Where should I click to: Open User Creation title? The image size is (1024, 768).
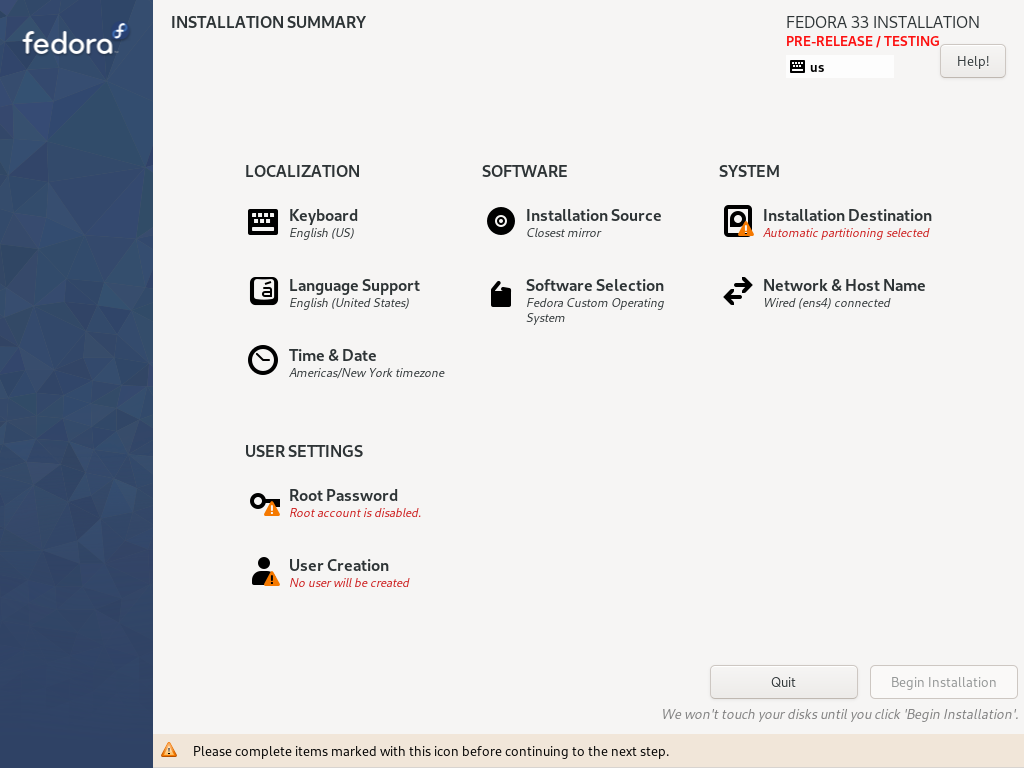tap(339, 566)
